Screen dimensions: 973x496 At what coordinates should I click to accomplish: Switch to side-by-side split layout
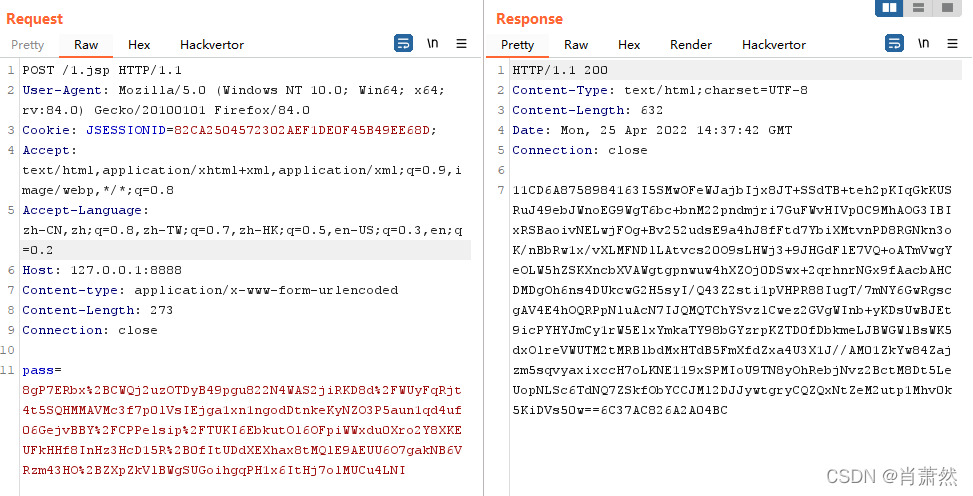888,8
